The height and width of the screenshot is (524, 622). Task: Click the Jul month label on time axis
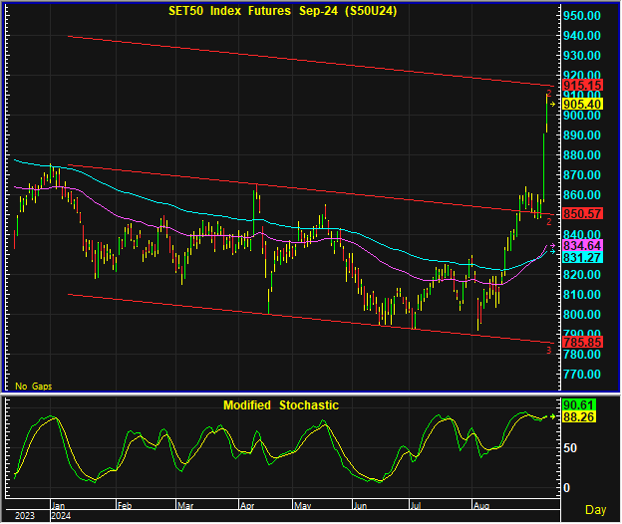tap(415, 505)
